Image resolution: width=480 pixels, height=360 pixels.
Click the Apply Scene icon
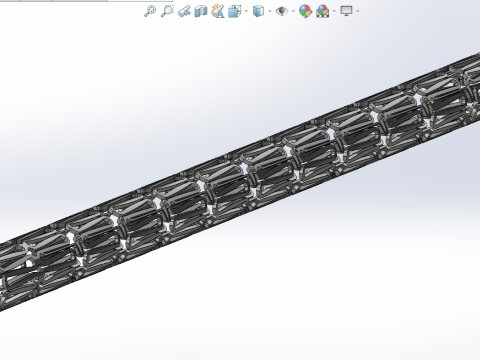[x=323, y=11]
